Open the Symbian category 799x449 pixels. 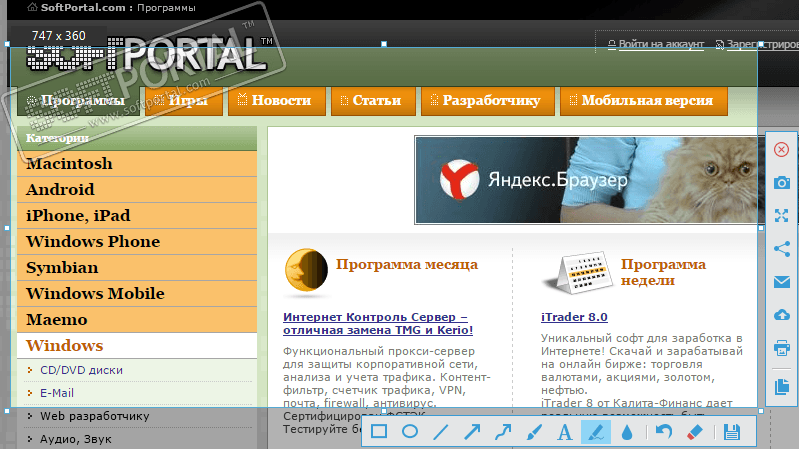click(137, 268)
